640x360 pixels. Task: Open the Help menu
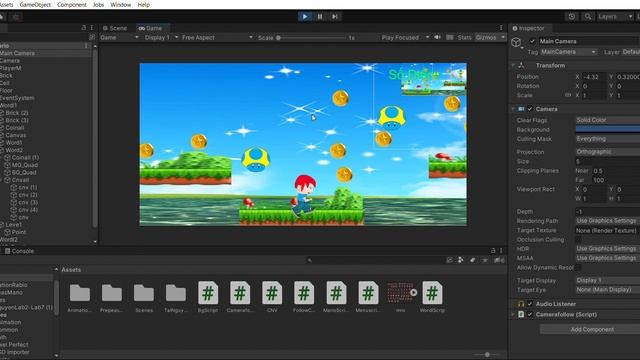coord(143,4)
